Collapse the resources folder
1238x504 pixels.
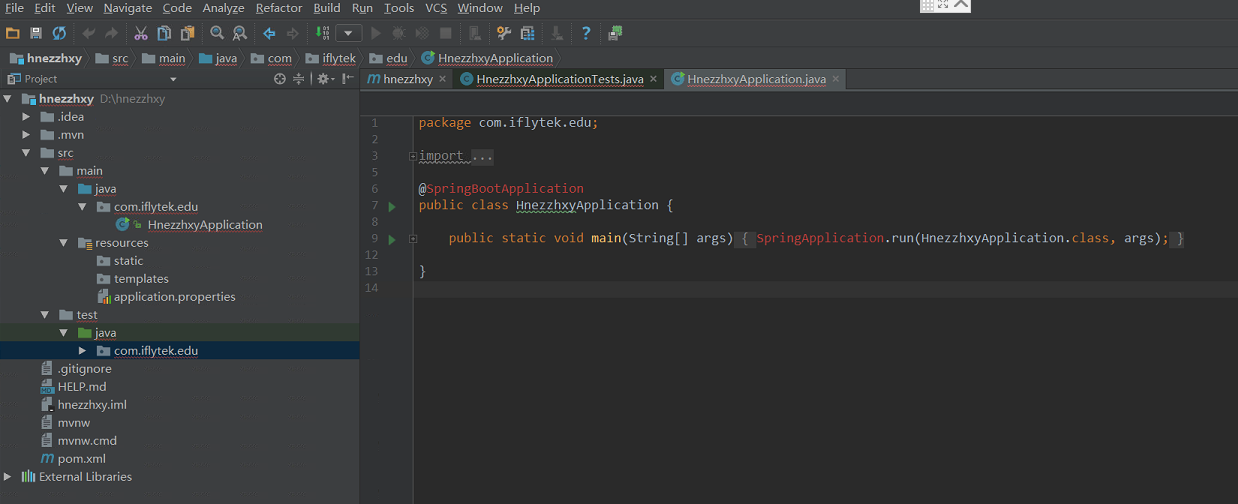click(x=64, y=243)
